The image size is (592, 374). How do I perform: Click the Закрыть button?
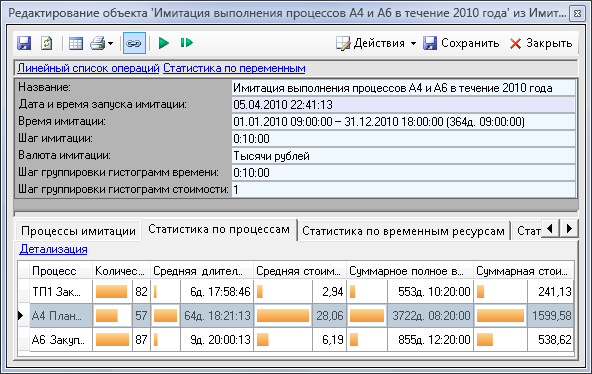coord(541,43)
